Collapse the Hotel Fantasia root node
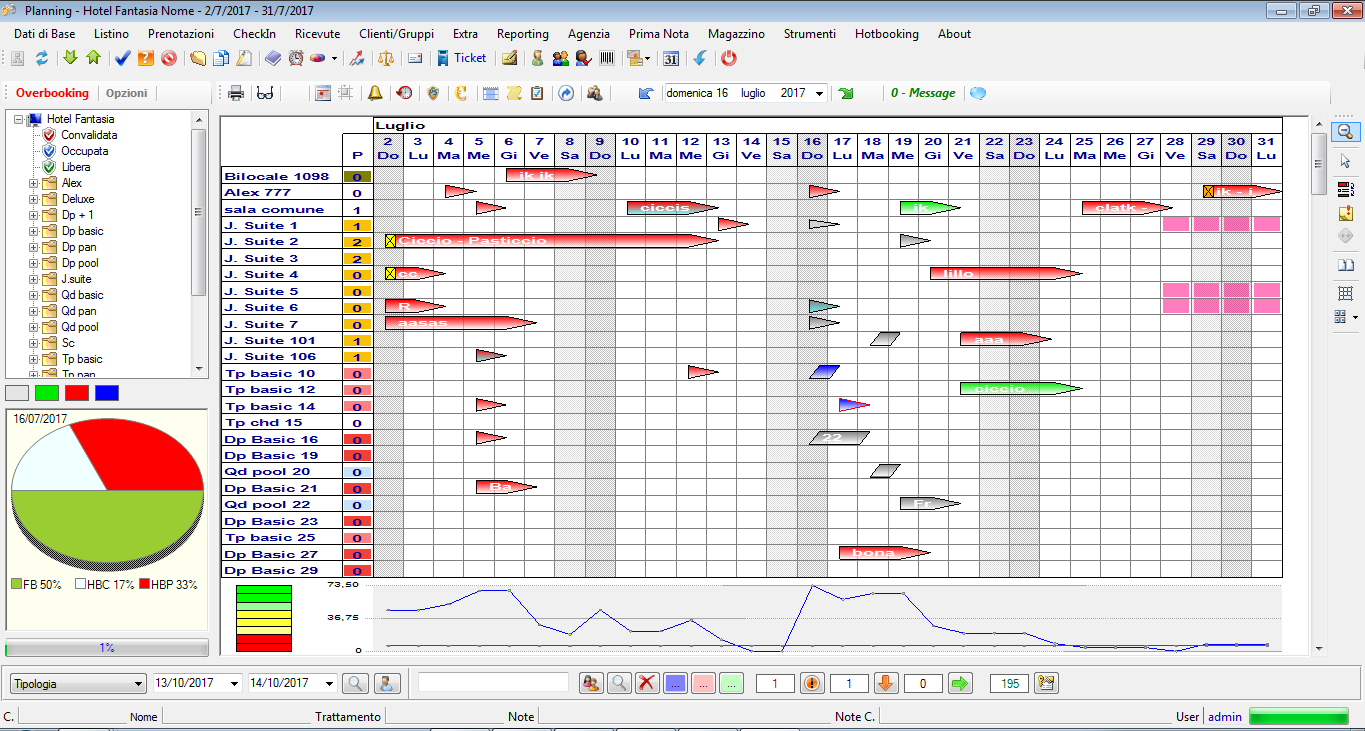 [18, 119]
